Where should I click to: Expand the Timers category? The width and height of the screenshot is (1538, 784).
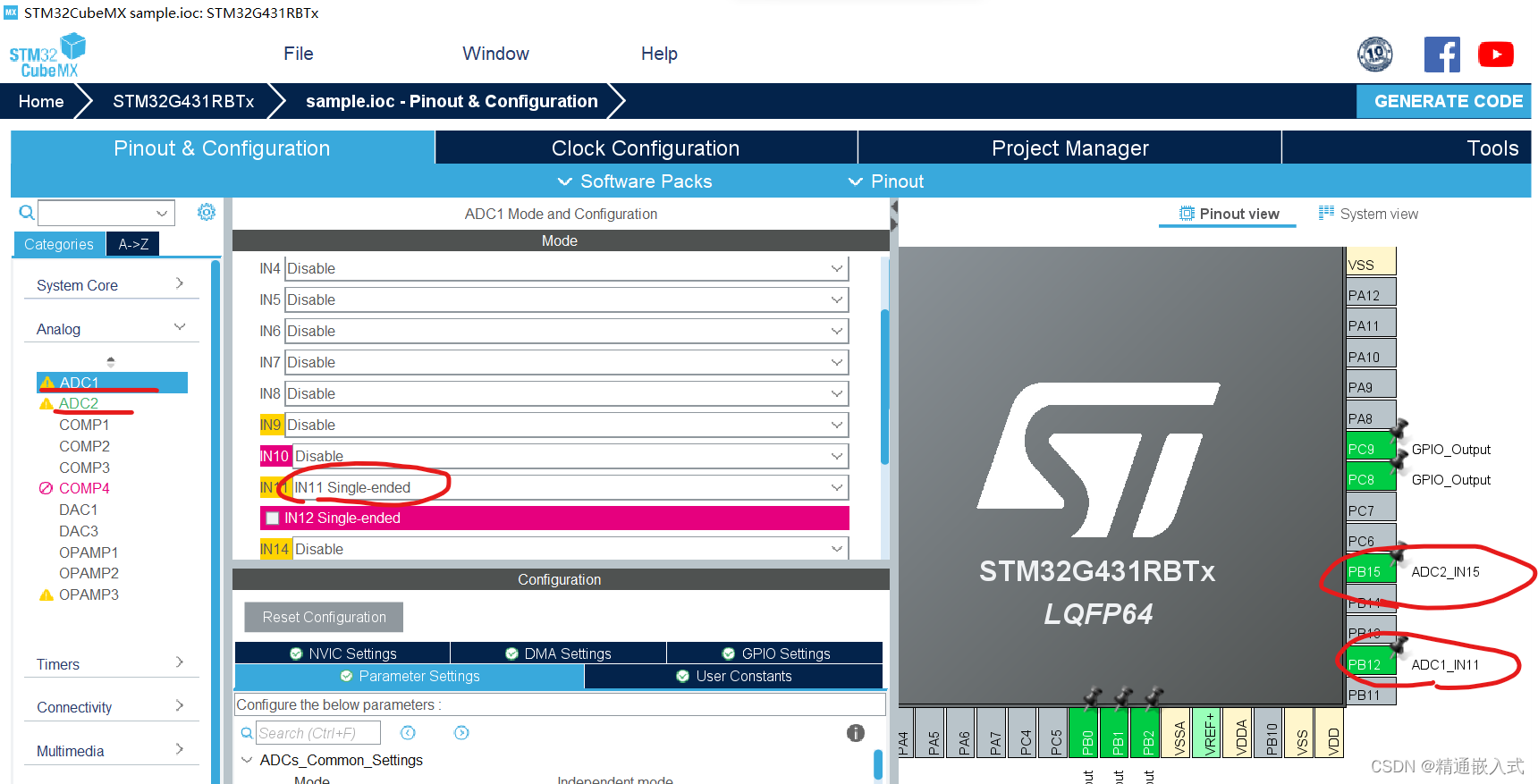click(111, 664)
